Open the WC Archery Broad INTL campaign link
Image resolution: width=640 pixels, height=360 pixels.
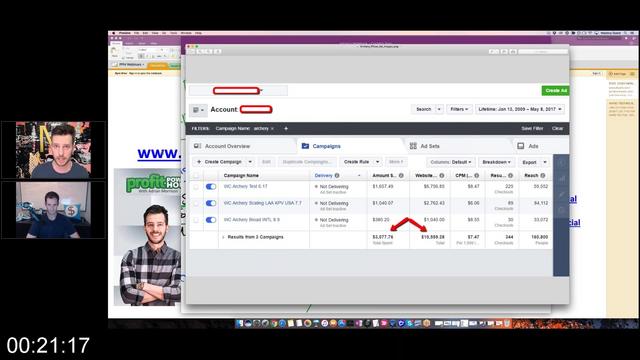[252, 220]
